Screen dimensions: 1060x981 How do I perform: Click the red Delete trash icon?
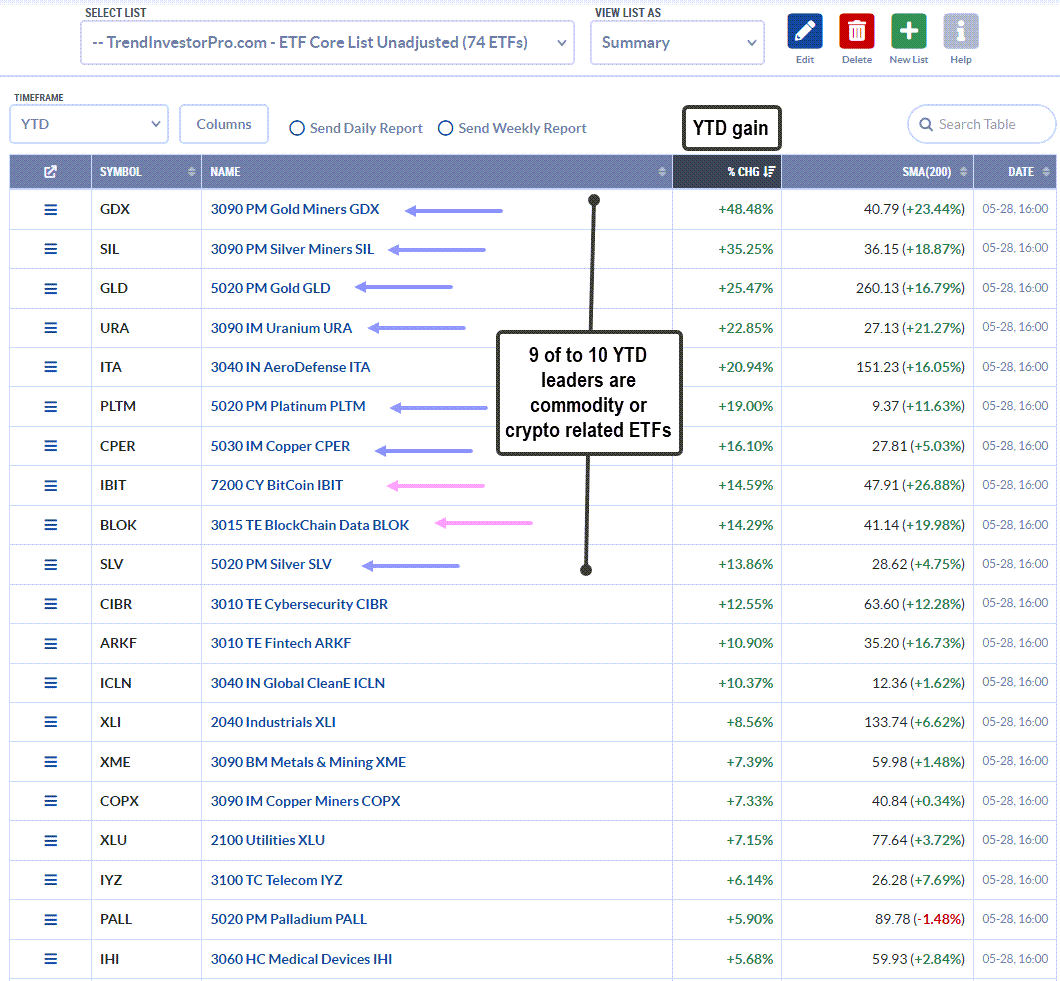[857, 31]
